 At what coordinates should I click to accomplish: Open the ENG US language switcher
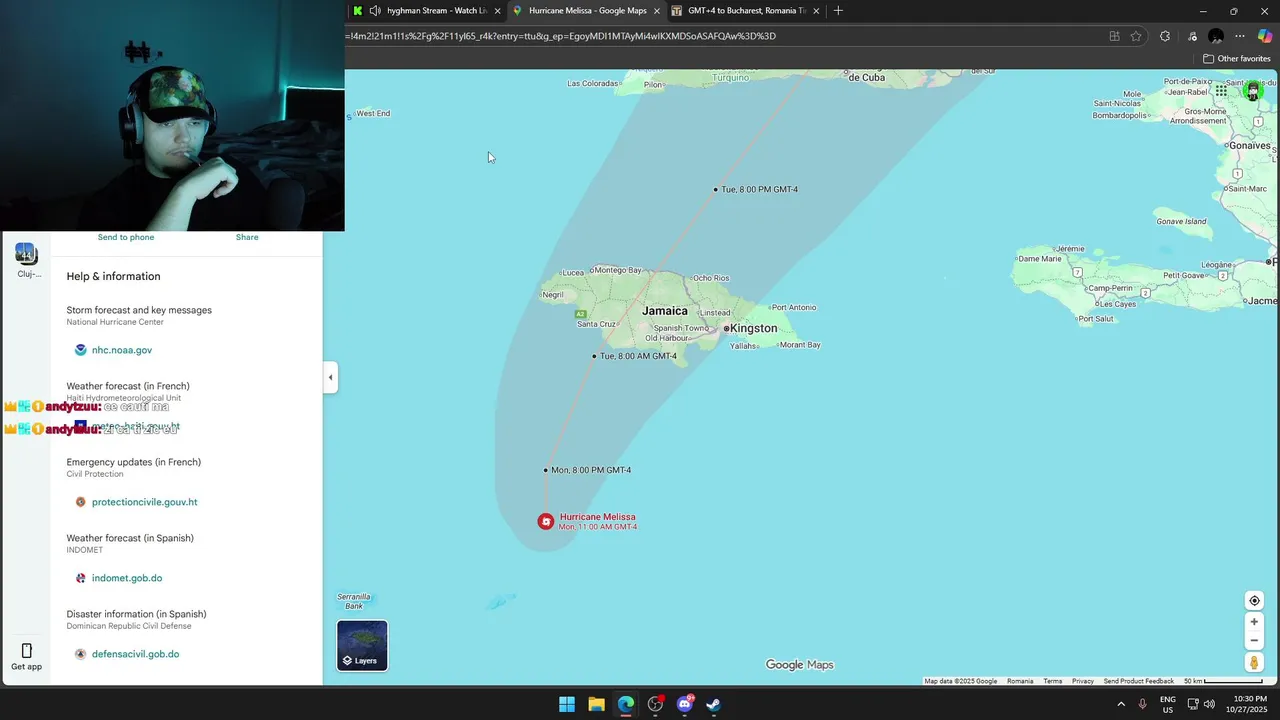tap(1168, 704)
